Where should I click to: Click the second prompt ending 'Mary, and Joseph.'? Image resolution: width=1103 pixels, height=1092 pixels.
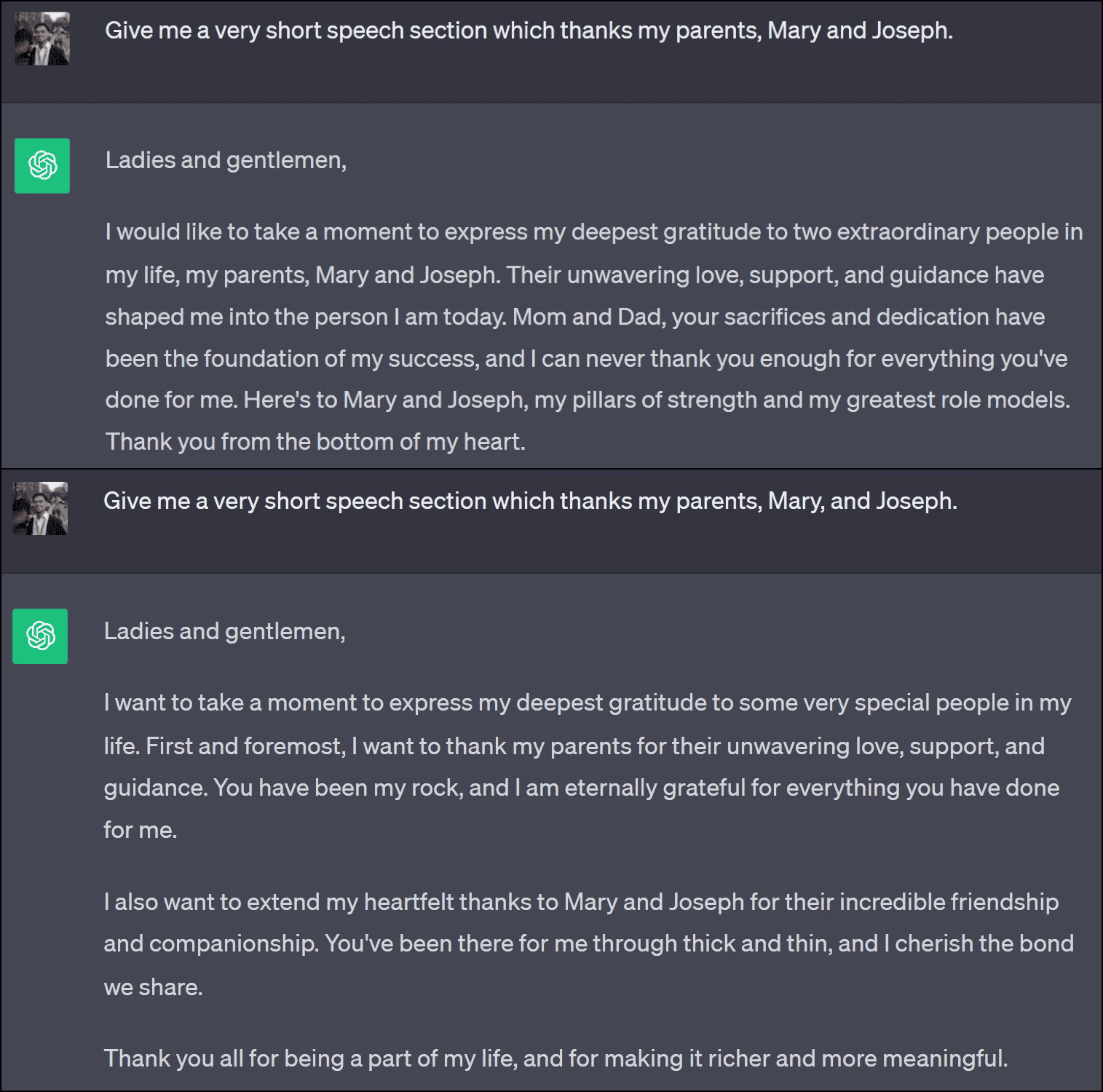click(530, 501)
